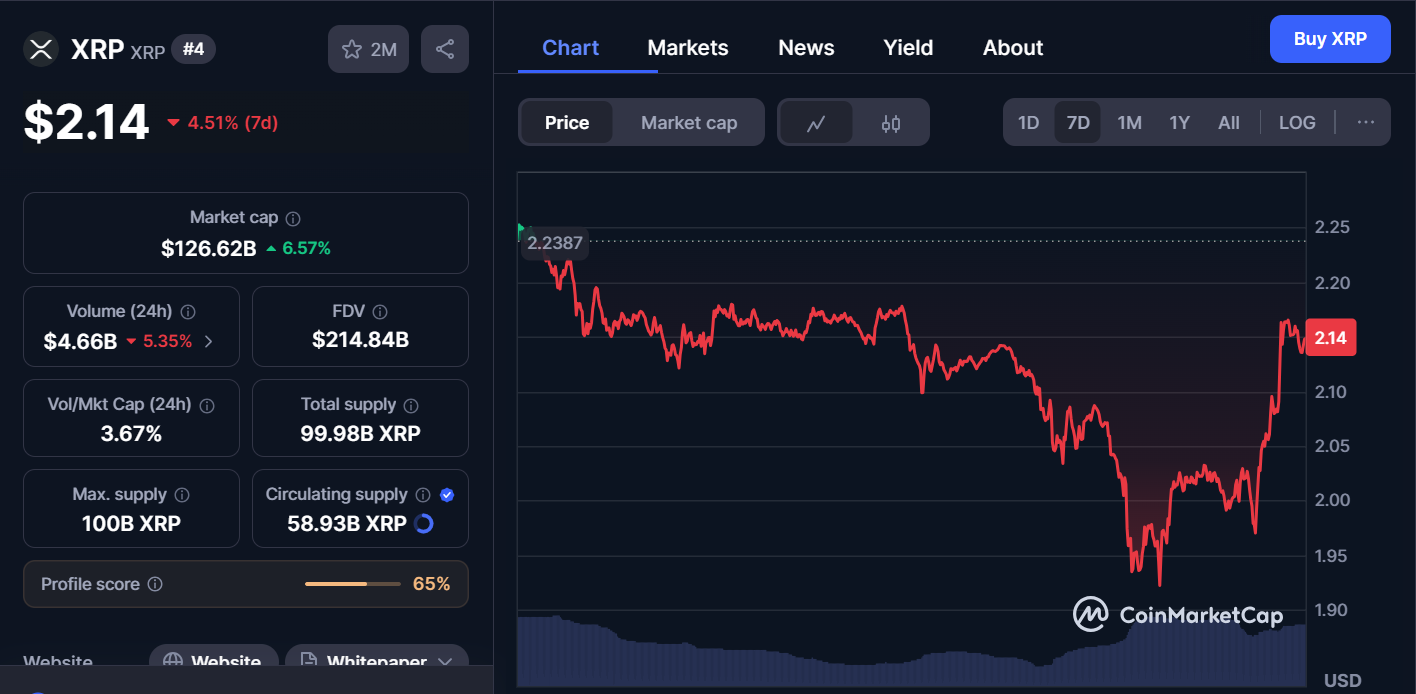Click the 58.93B XRP circulating supply value
The image size is (1416, 694).
[x=347, y=523]
